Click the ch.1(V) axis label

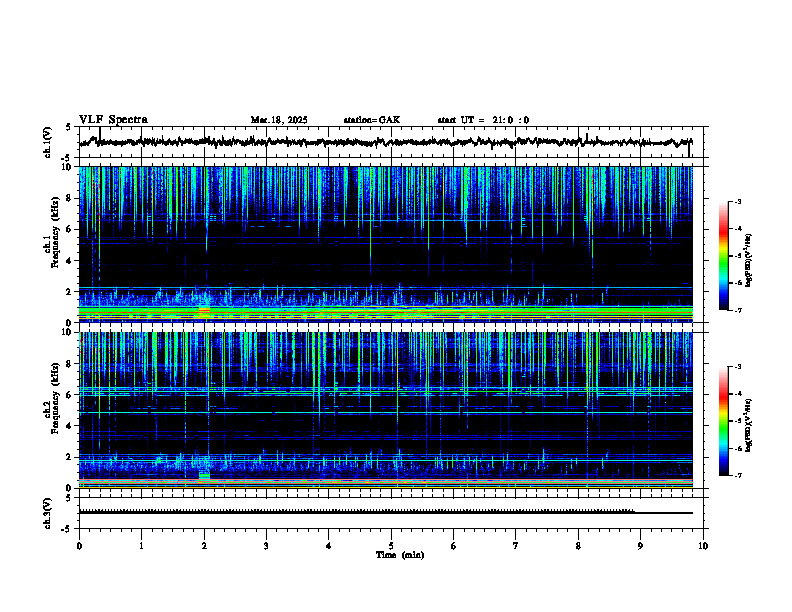pyautogui.click(x=48, y=142)
